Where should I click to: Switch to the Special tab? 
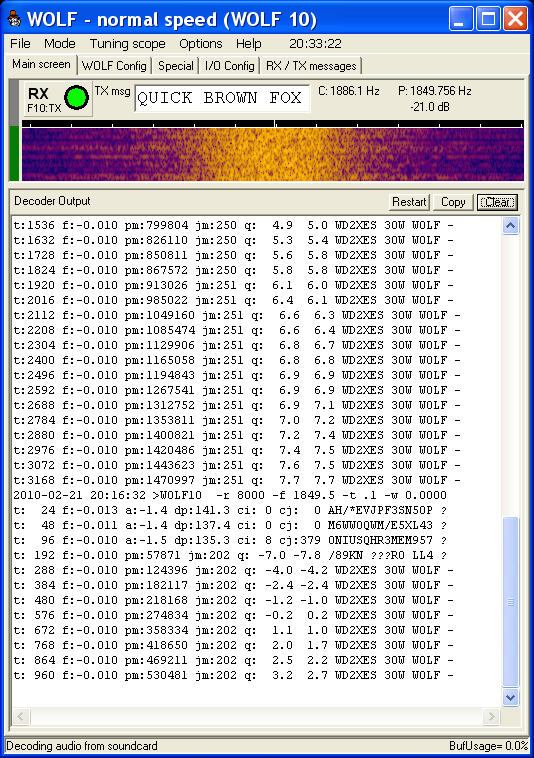click(x=175, y=66)
